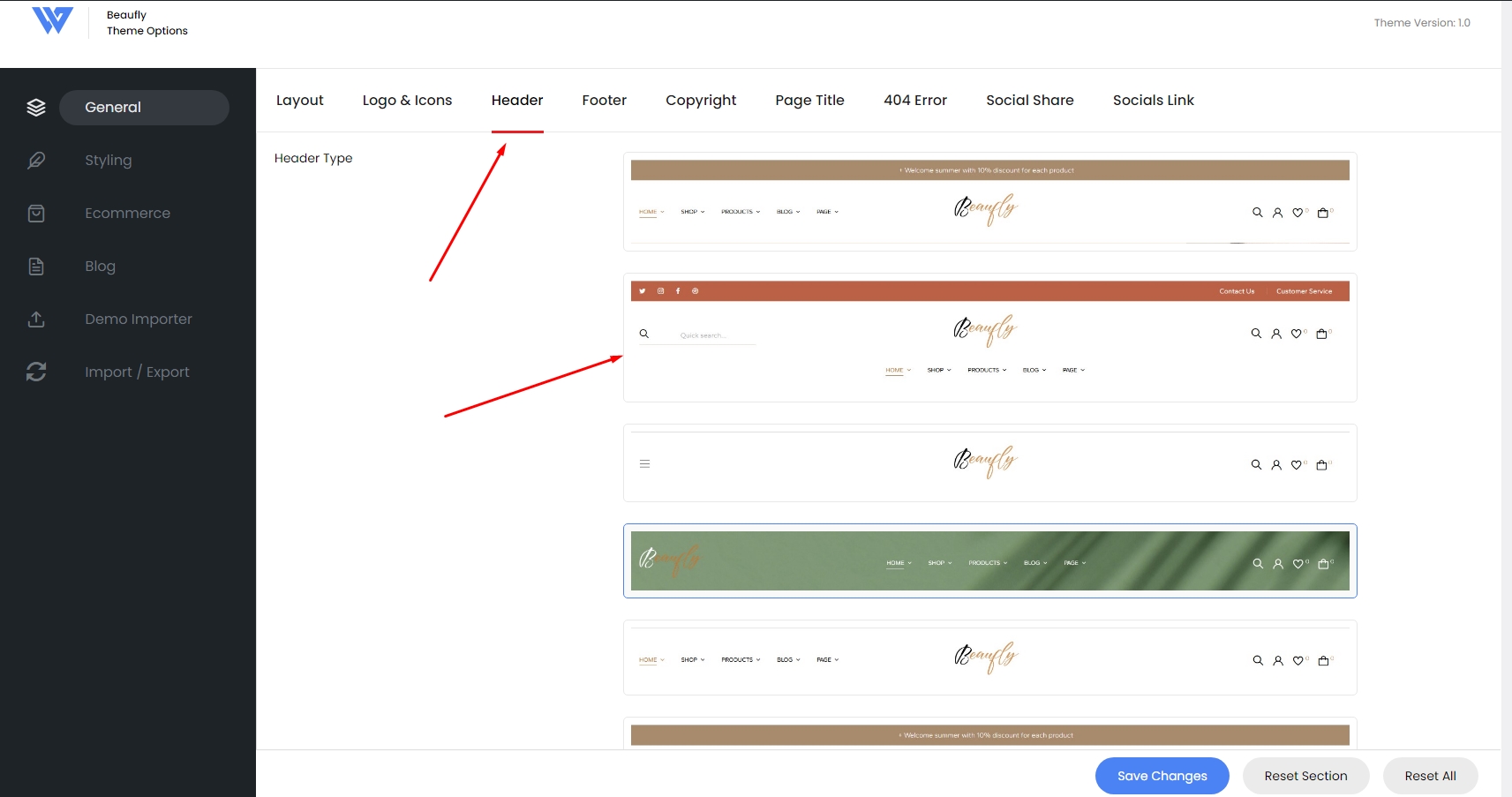Choose header layout with red social bar
This screenshot has width=1512, height=797.
989,338
